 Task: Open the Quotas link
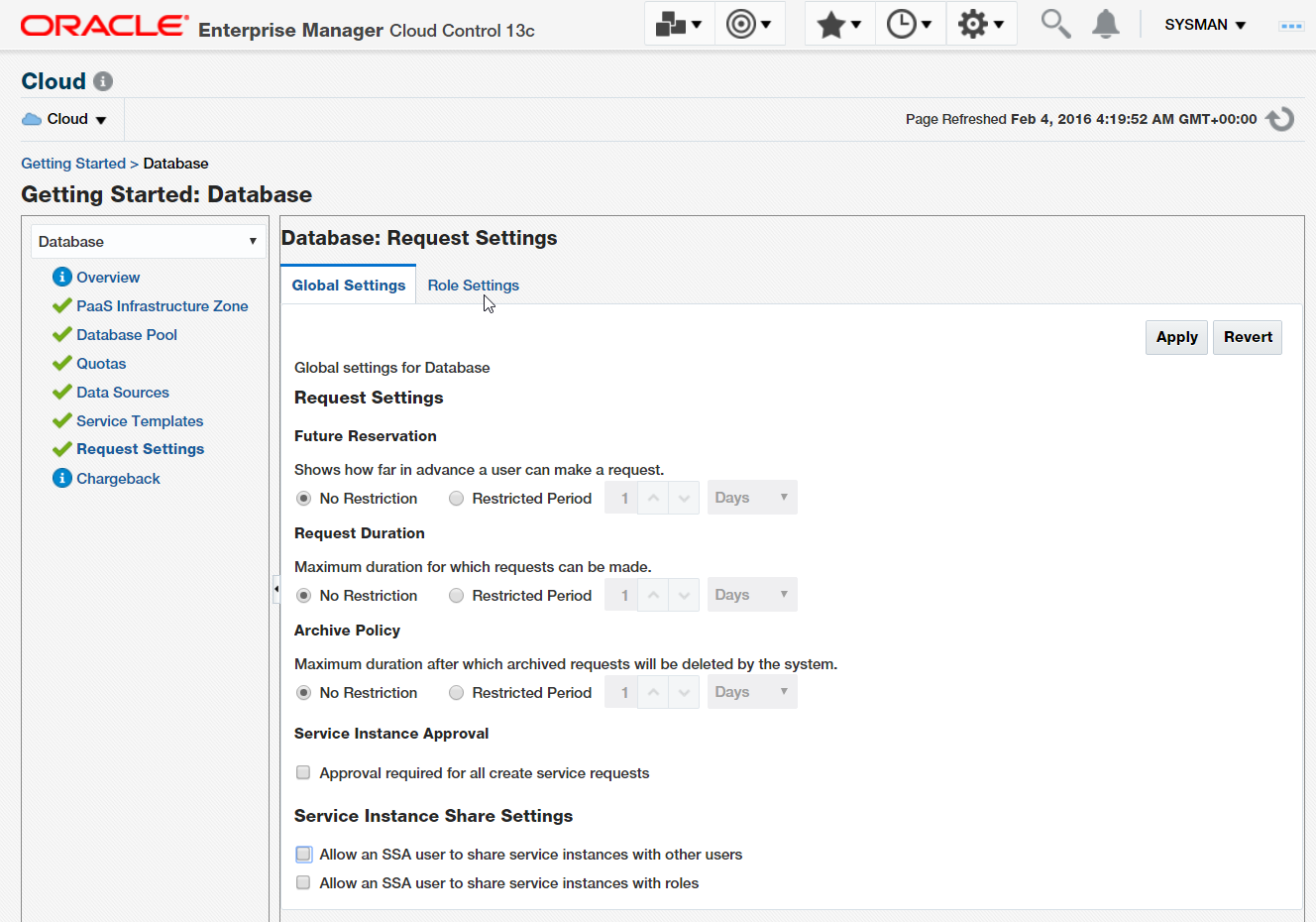tap(101, 363)
